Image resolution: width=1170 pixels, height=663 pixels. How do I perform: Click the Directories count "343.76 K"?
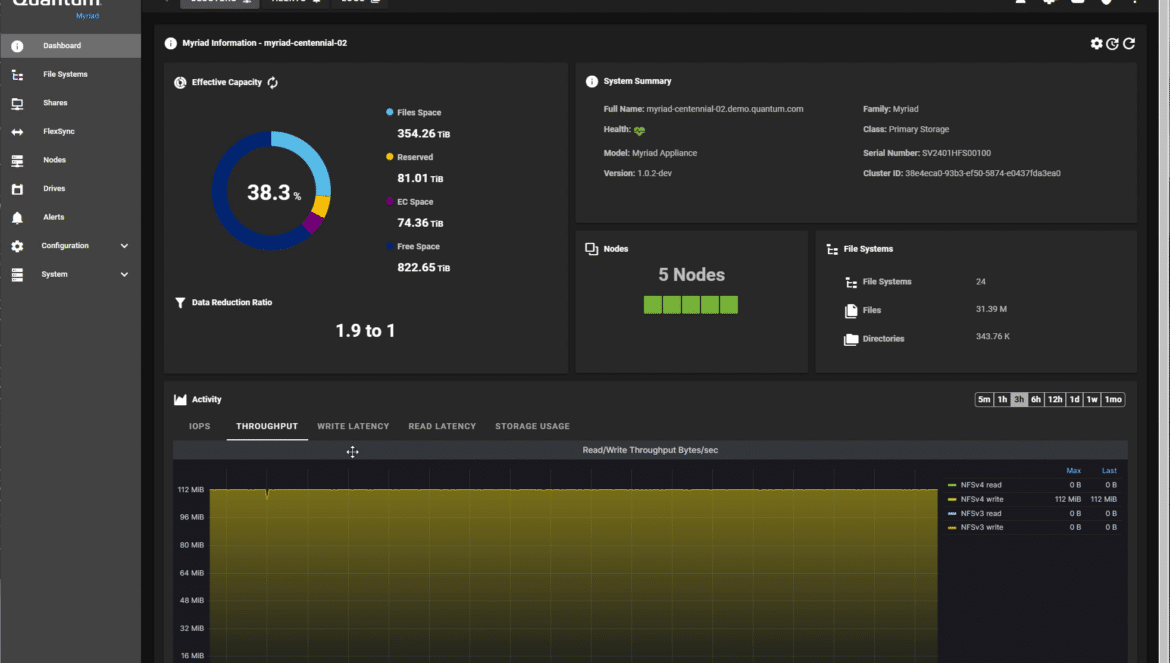tap(993, 337)
